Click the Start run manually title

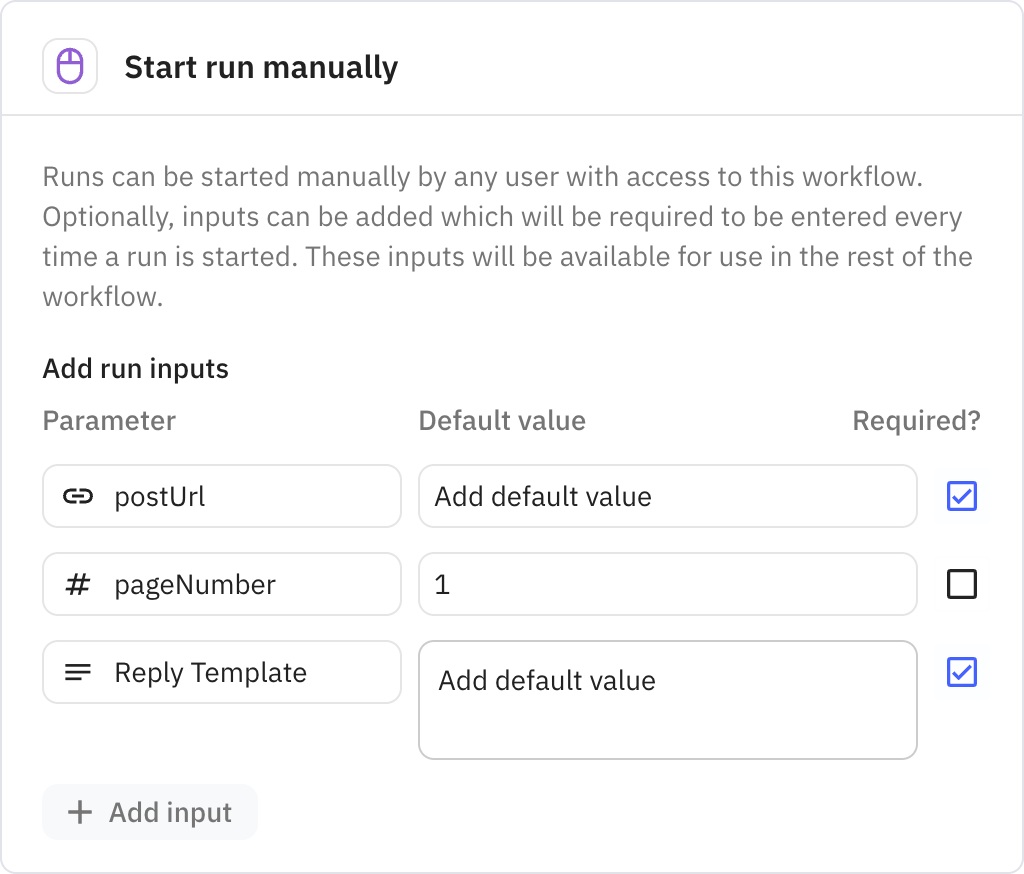[x=261, y=67]
